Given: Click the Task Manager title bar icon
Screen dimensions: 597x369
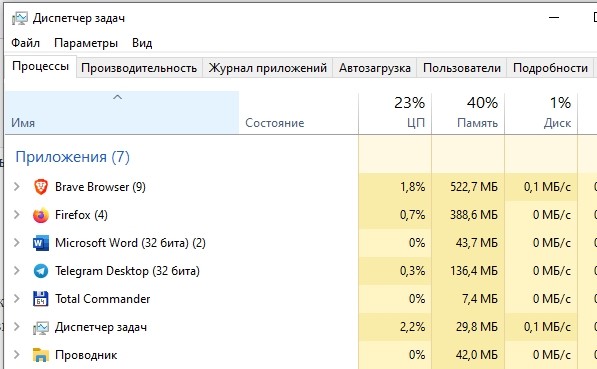Looking at the screenshot, I should point(20,18).
